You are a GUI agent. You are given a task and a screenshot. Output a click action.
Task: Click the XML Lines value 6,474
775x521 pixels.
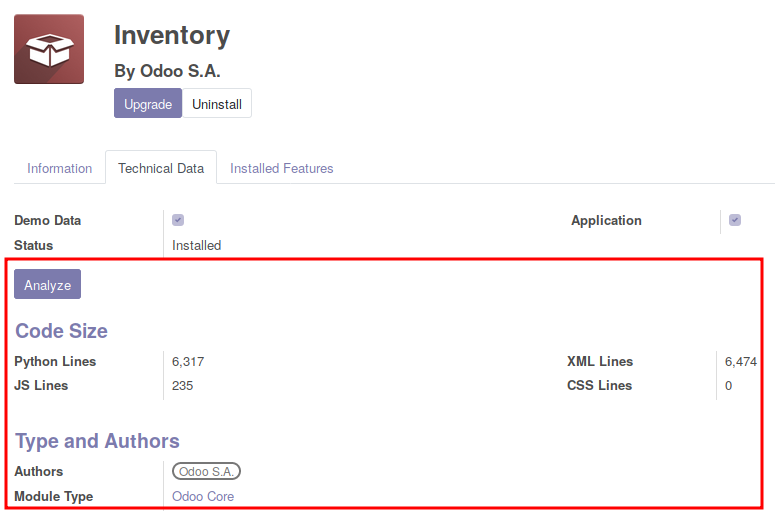coord(741,361)
